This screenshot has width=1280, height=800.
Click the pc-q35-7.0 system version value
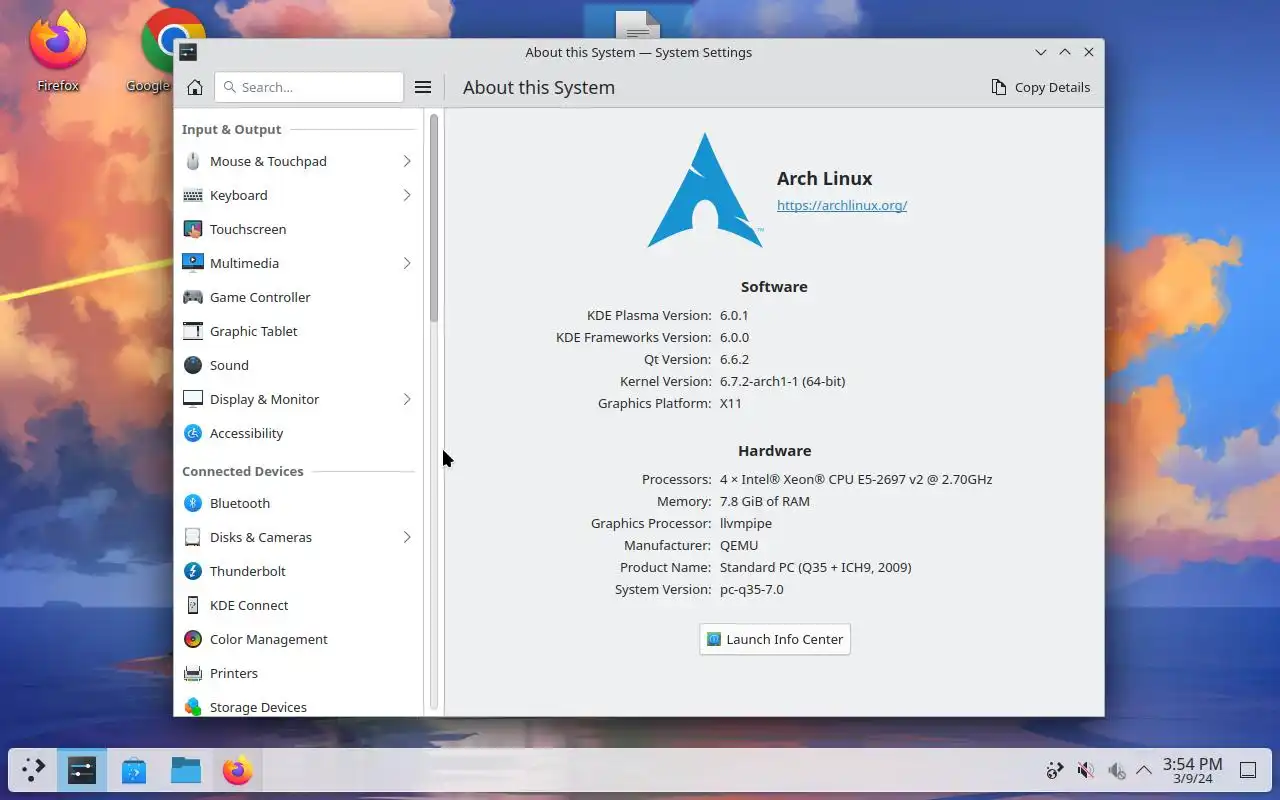pyautogui.click(x=752, y=589)
